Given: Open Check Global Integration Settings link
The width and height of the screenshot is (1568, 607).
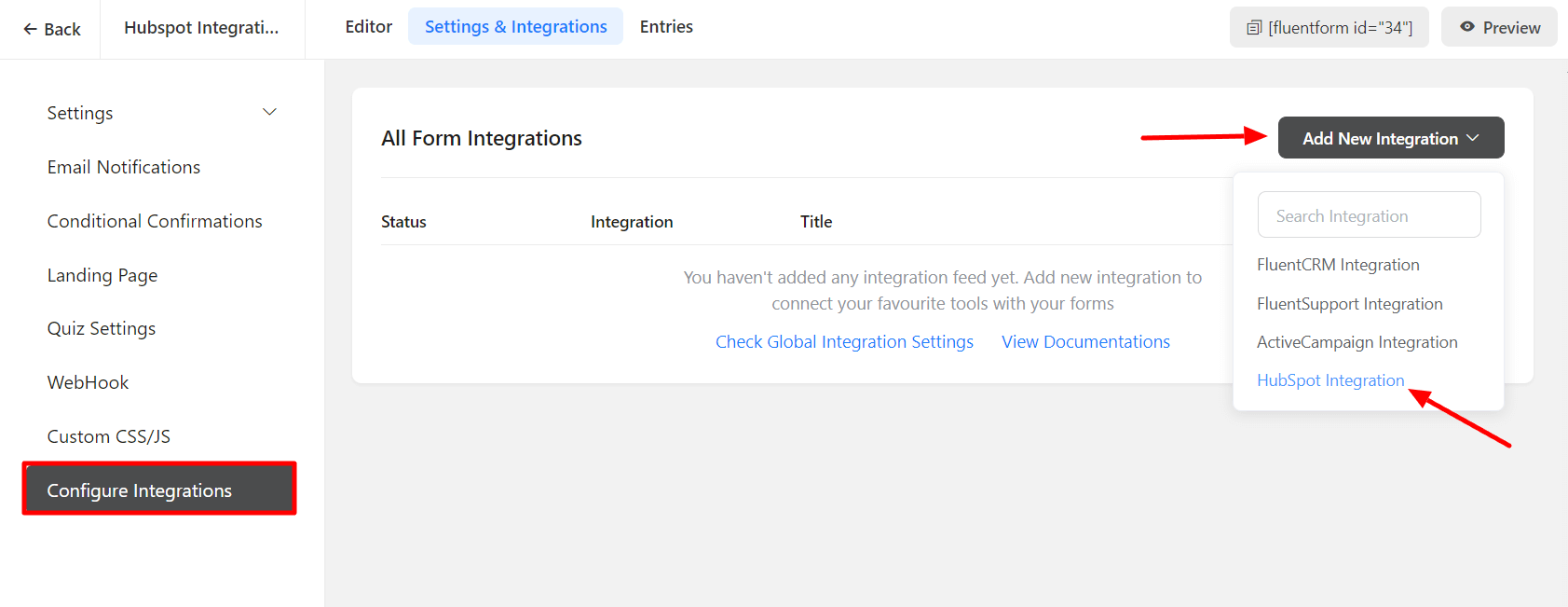Looking at the screenshot, I should [x=844, y=342].
